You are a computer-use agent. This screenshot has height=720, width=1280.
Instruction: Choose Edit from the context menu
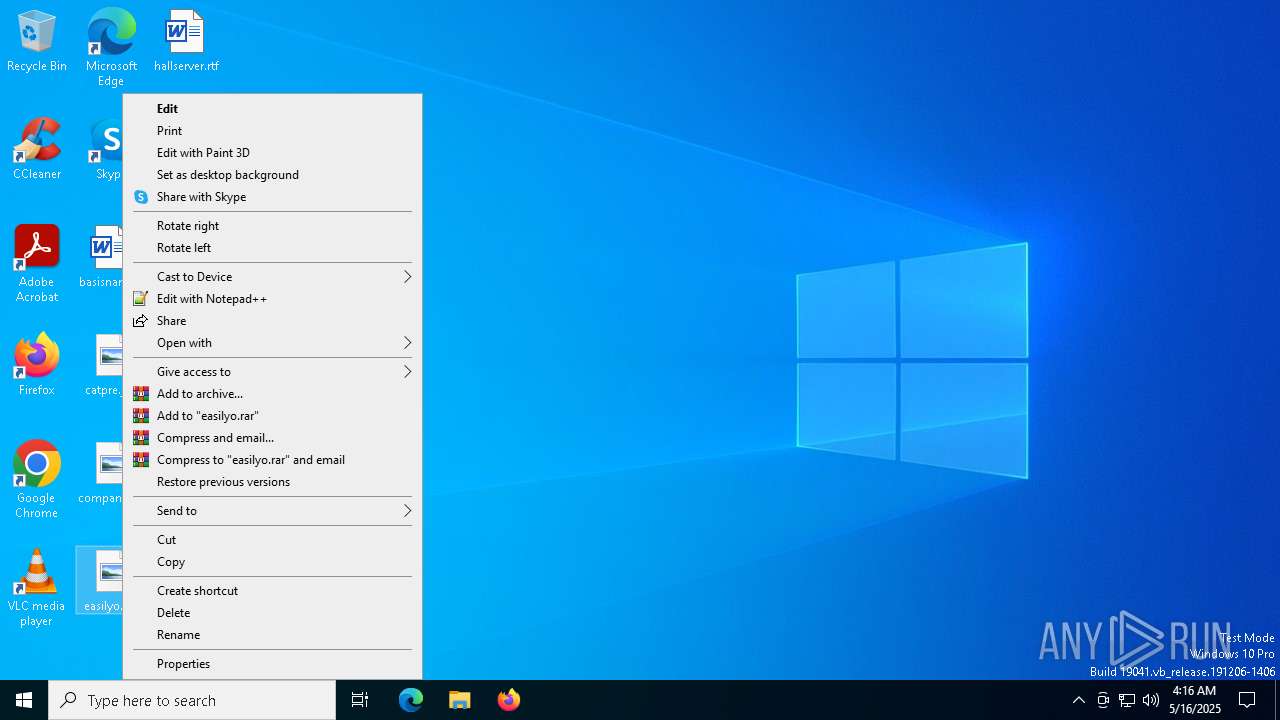(272, 109)
